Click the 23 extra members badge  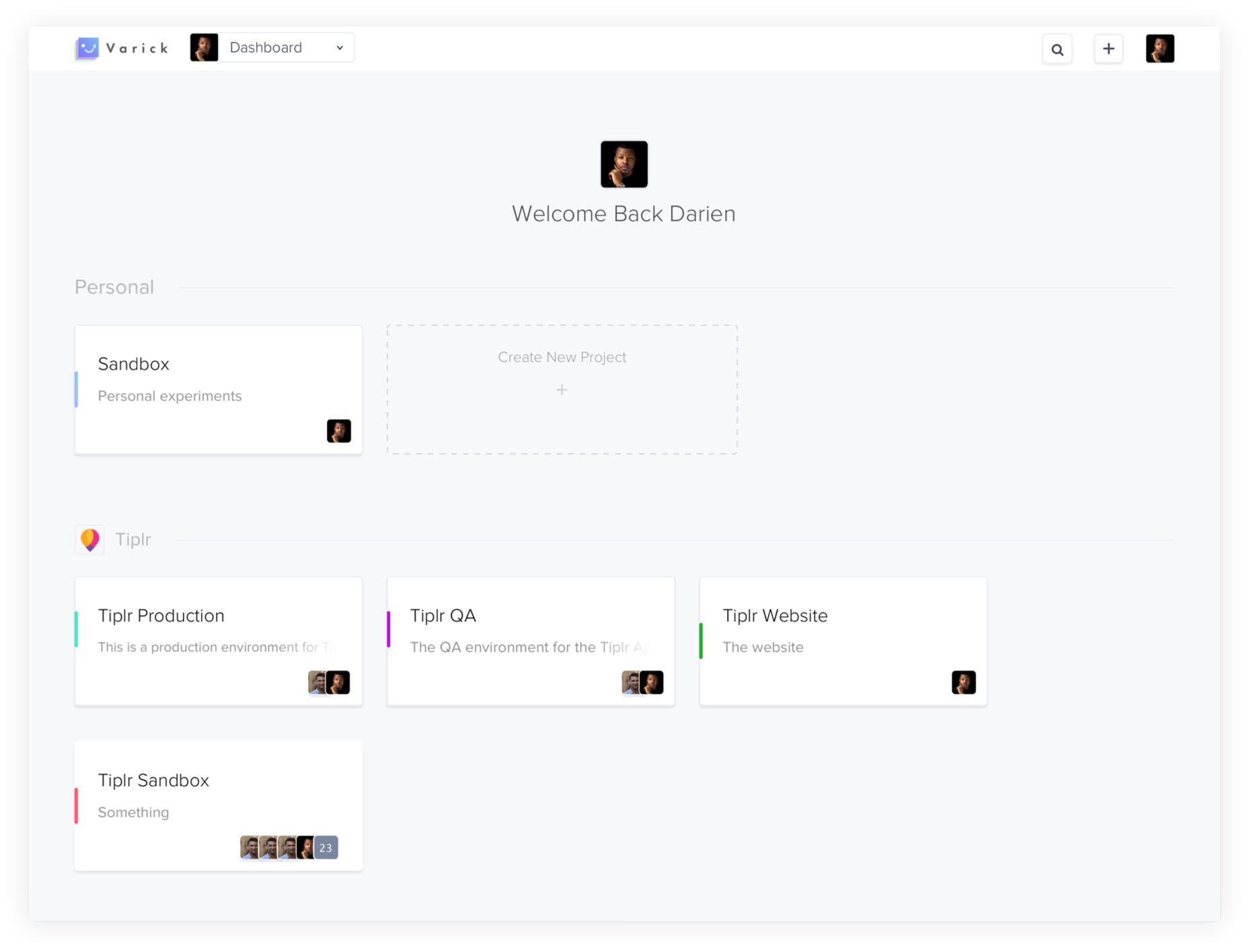[326, 848]
